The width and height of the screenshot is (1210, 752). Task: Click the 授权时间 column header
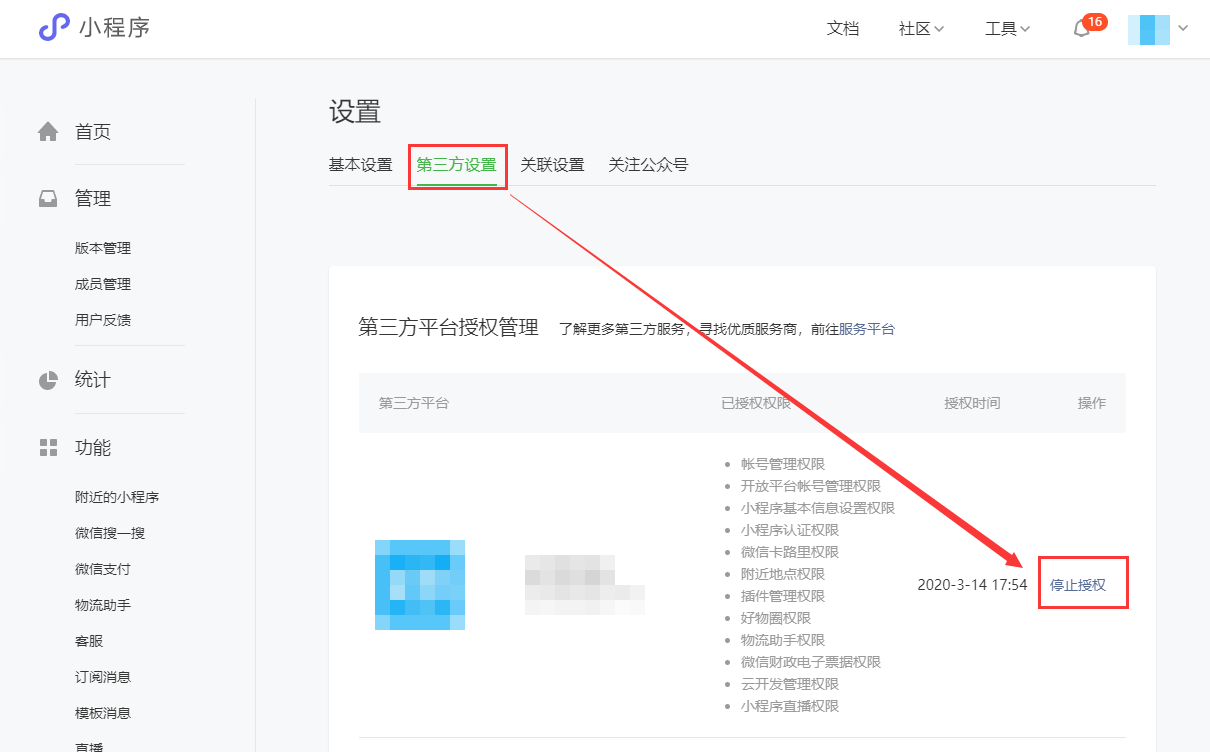972,403
